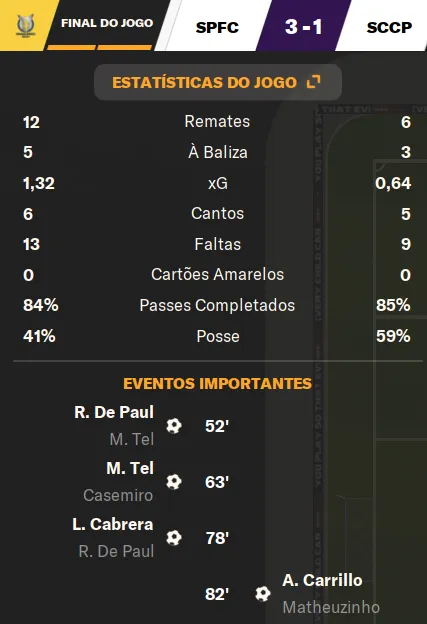
Task: Click assist provider Matheuzinho
Action: pyautogui.click(x=331, y=608)
